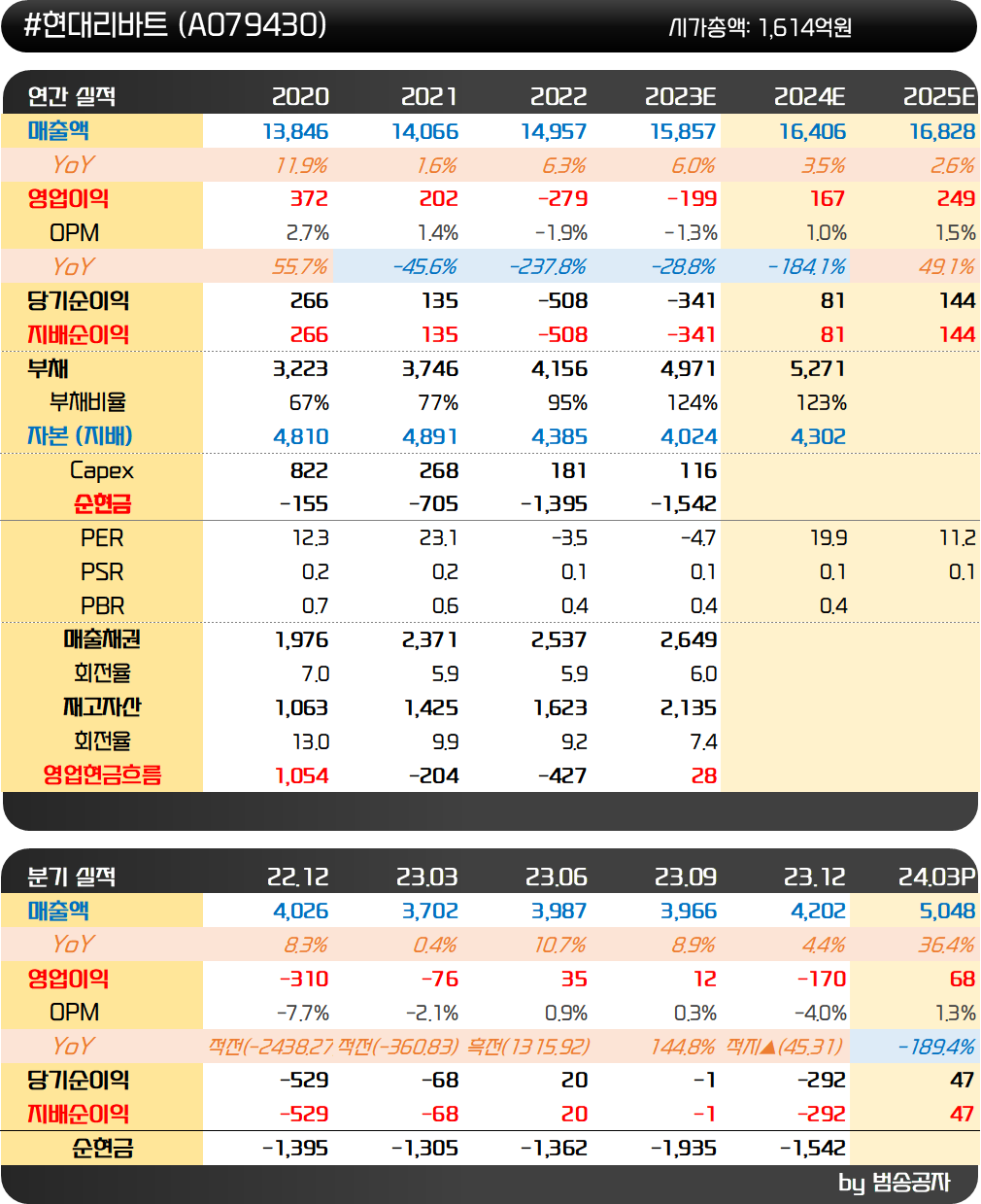Click the 재고자산 row label
981x1204 pixels.
[x=102, y=707]
